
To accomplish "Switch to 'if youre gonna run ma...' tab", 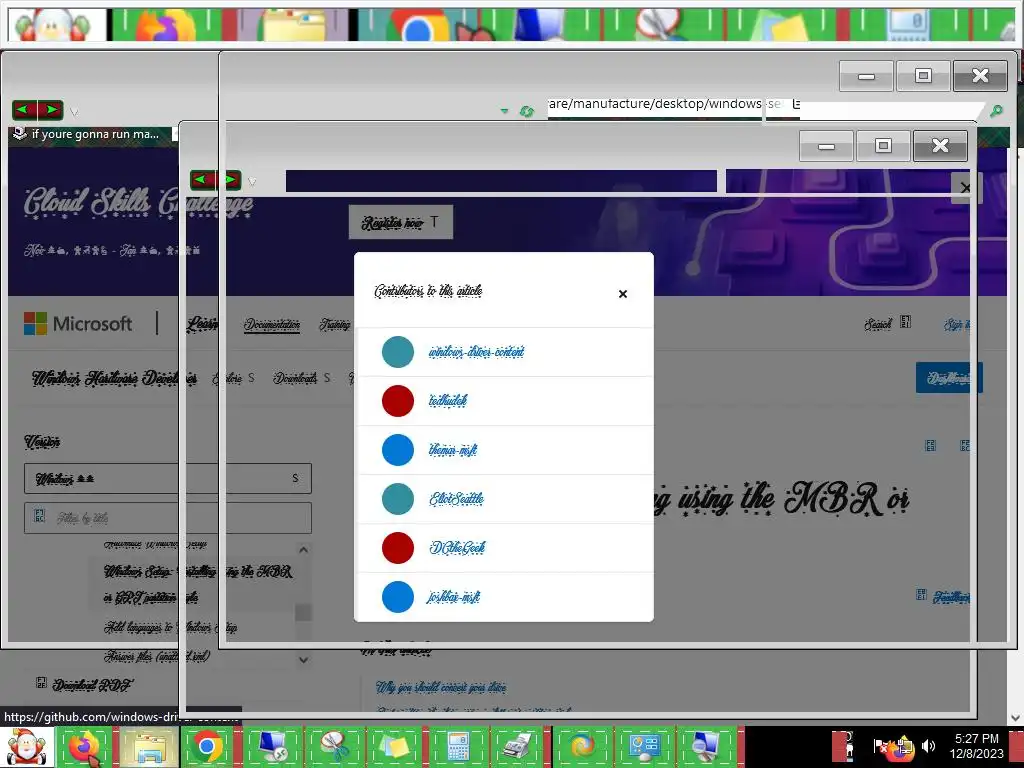I will click(x=90, y=135).
